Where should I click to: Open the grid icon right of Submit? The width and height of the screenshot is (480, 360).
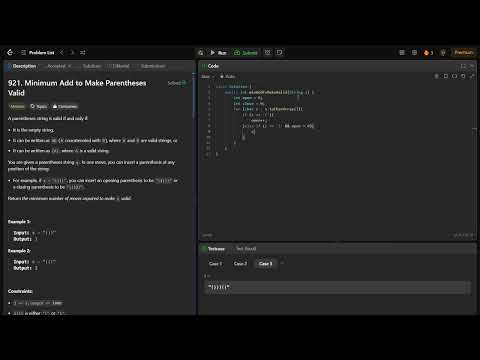coord(268,53)
